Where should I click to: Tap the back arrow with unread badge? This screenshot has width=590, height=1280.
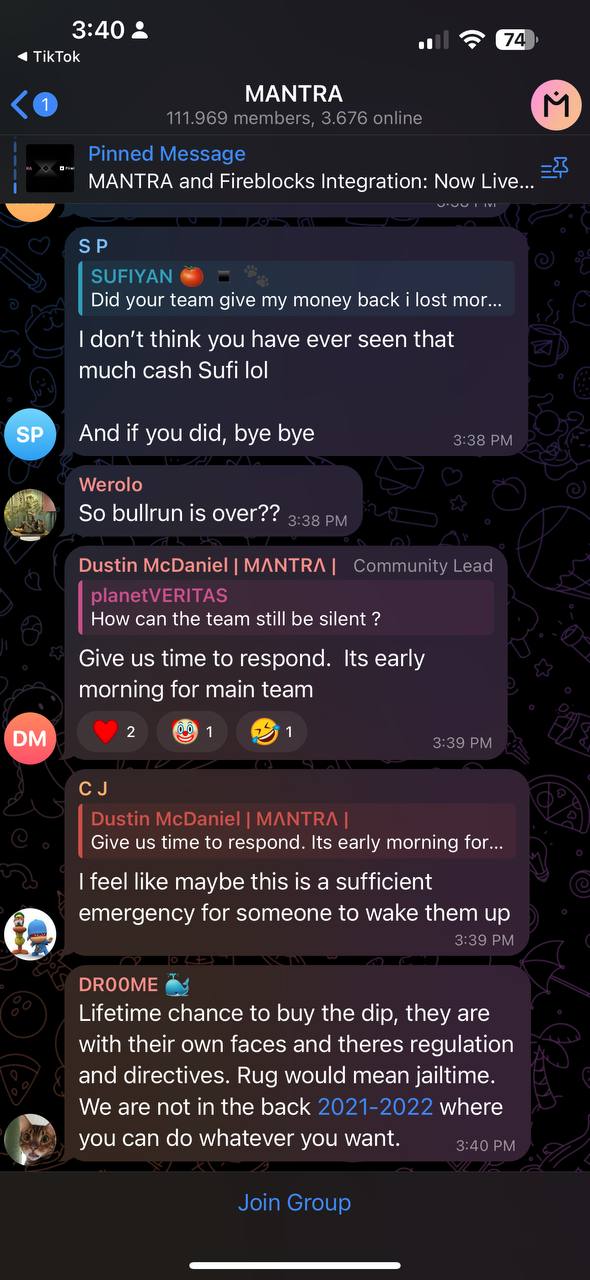[34, 104]
